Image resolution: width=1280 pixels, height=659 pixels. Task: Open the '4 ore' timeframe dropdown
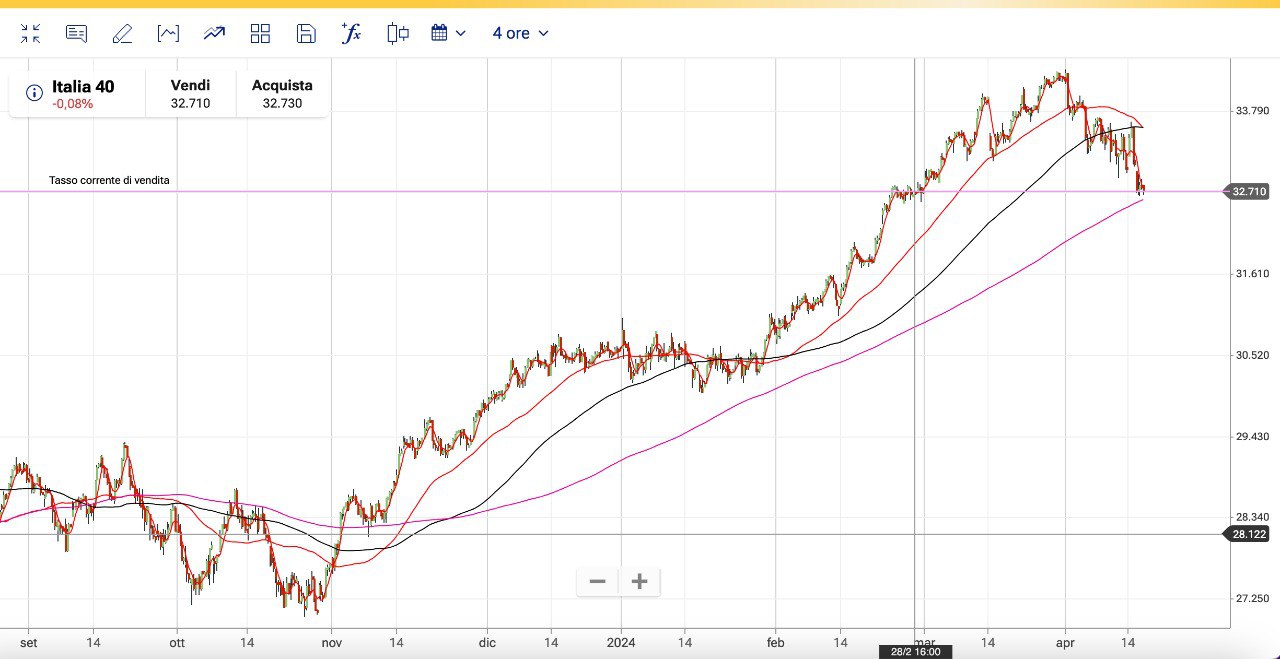click(x=520, y=33)
